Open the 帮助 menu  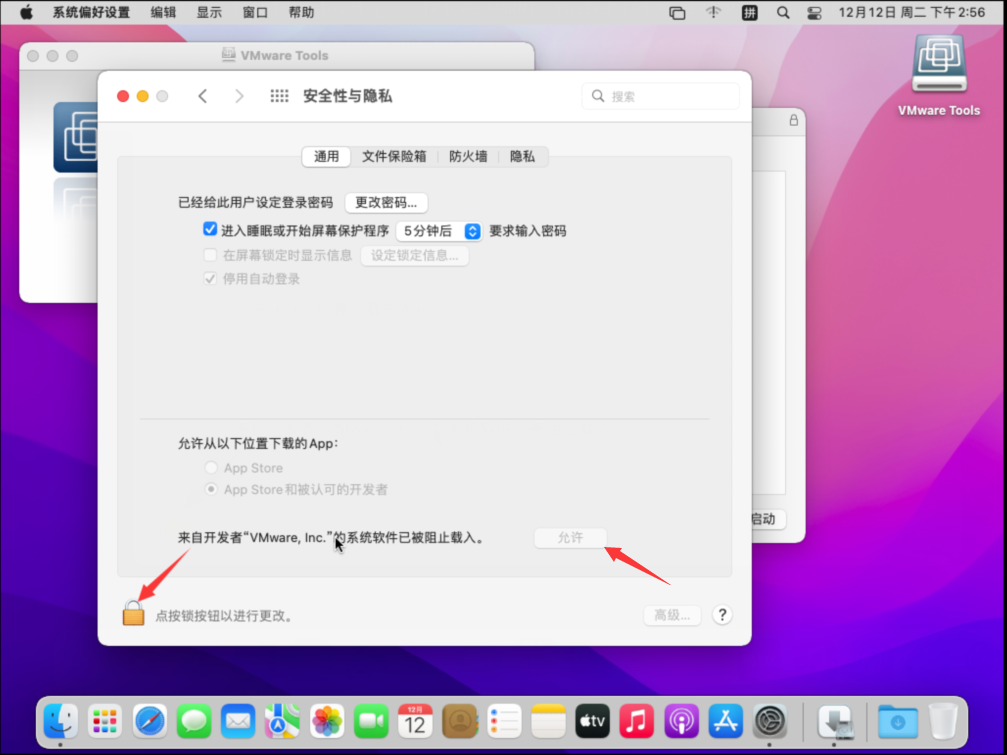click(x=301, y=12)
